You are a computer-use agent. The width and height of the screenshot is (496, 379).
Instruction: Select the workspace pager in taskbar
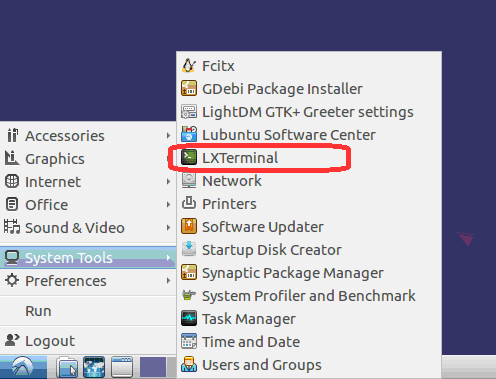coord(153,367)
